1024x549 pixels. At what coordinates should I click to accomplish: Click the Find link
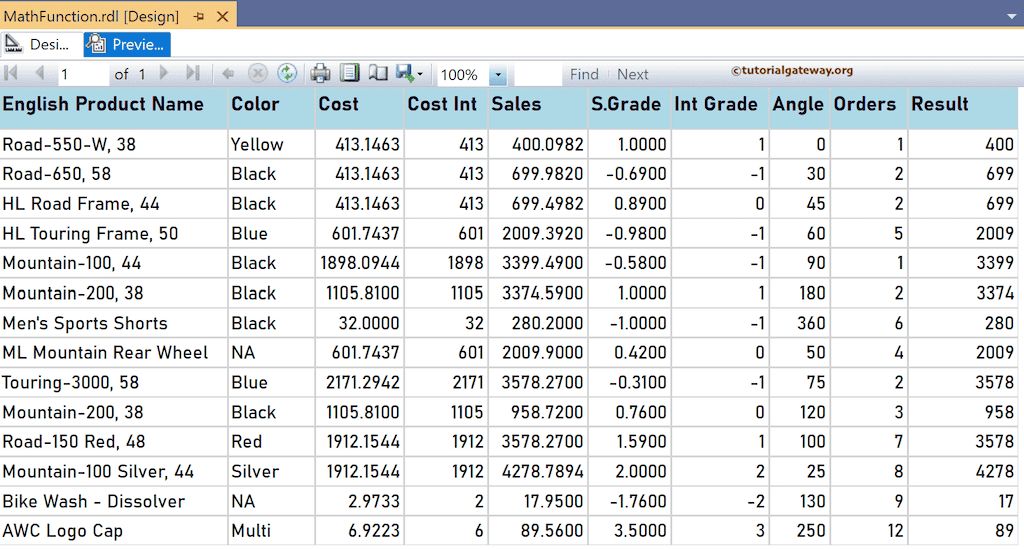[584, 74]
